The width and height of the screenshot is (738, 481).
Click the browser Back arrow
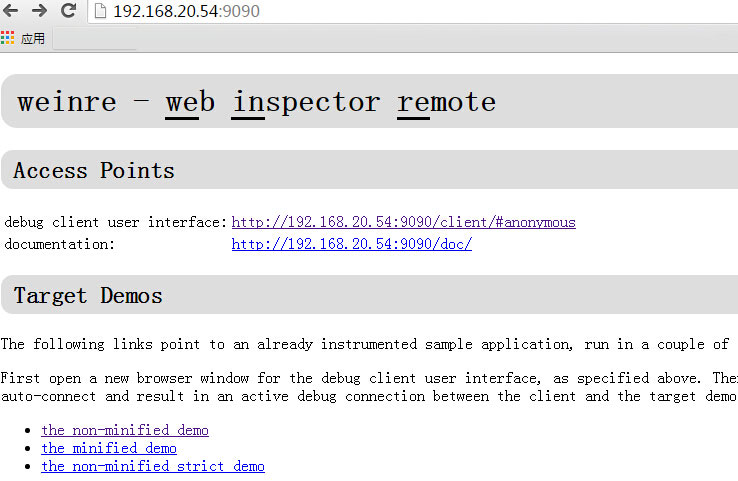click(10, 10)
